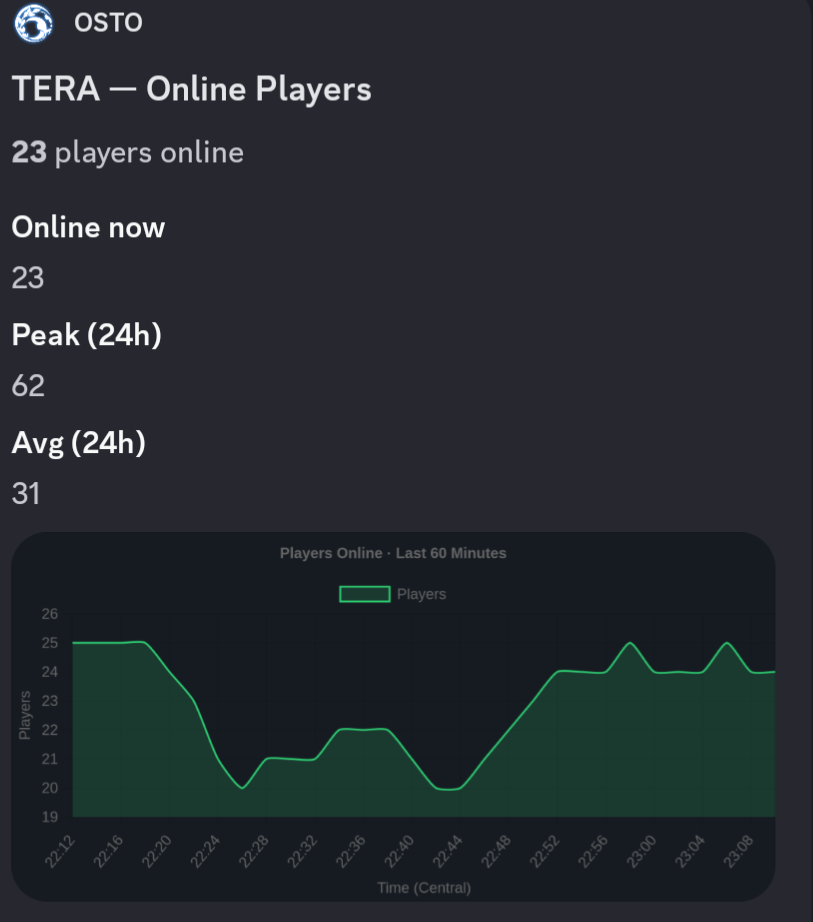This screenshot has height=922, width=813.
Task: Click the peak value 62
Action: pos(28,386)
